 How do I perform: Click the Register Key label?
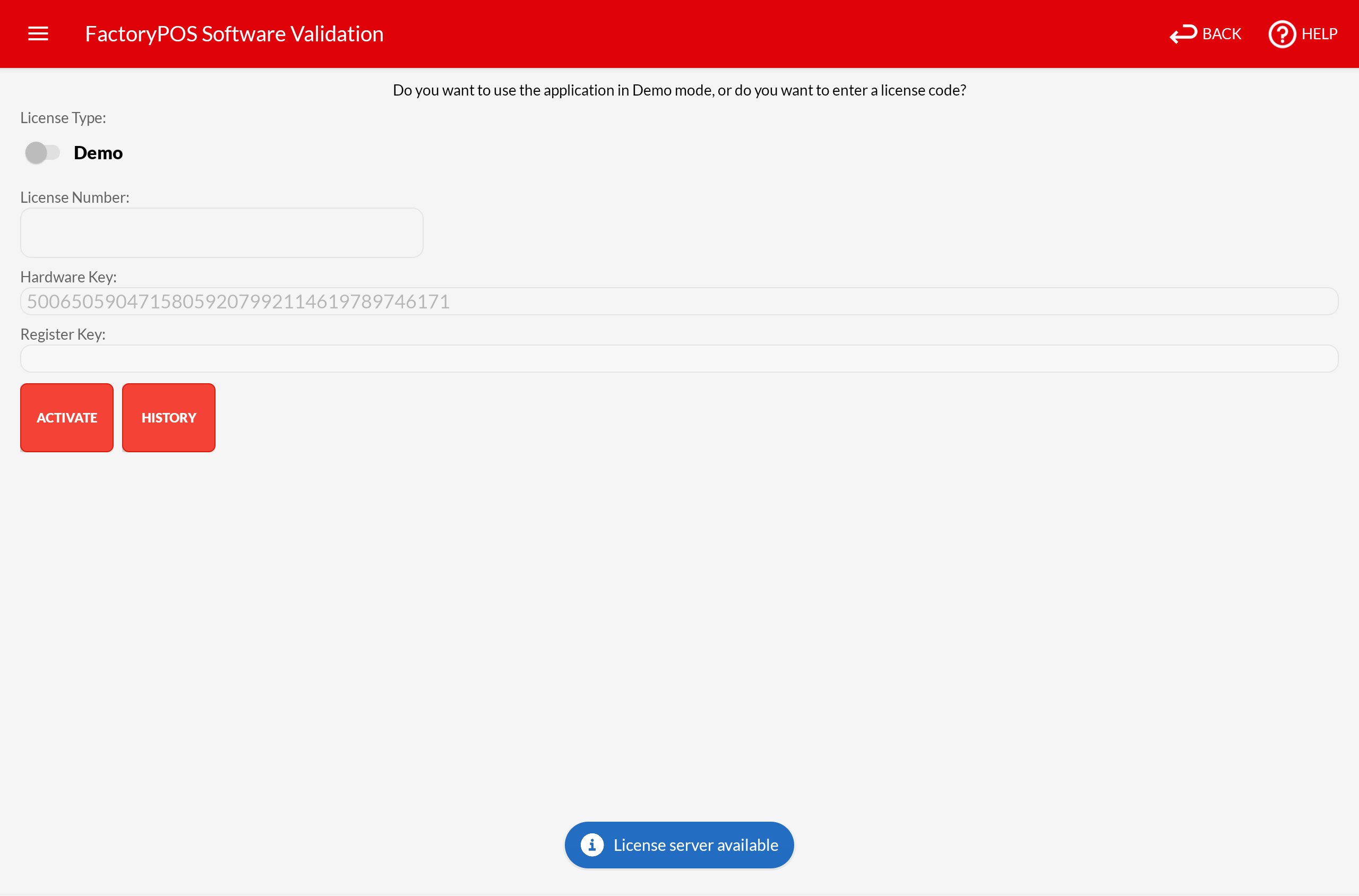point(63,334)
